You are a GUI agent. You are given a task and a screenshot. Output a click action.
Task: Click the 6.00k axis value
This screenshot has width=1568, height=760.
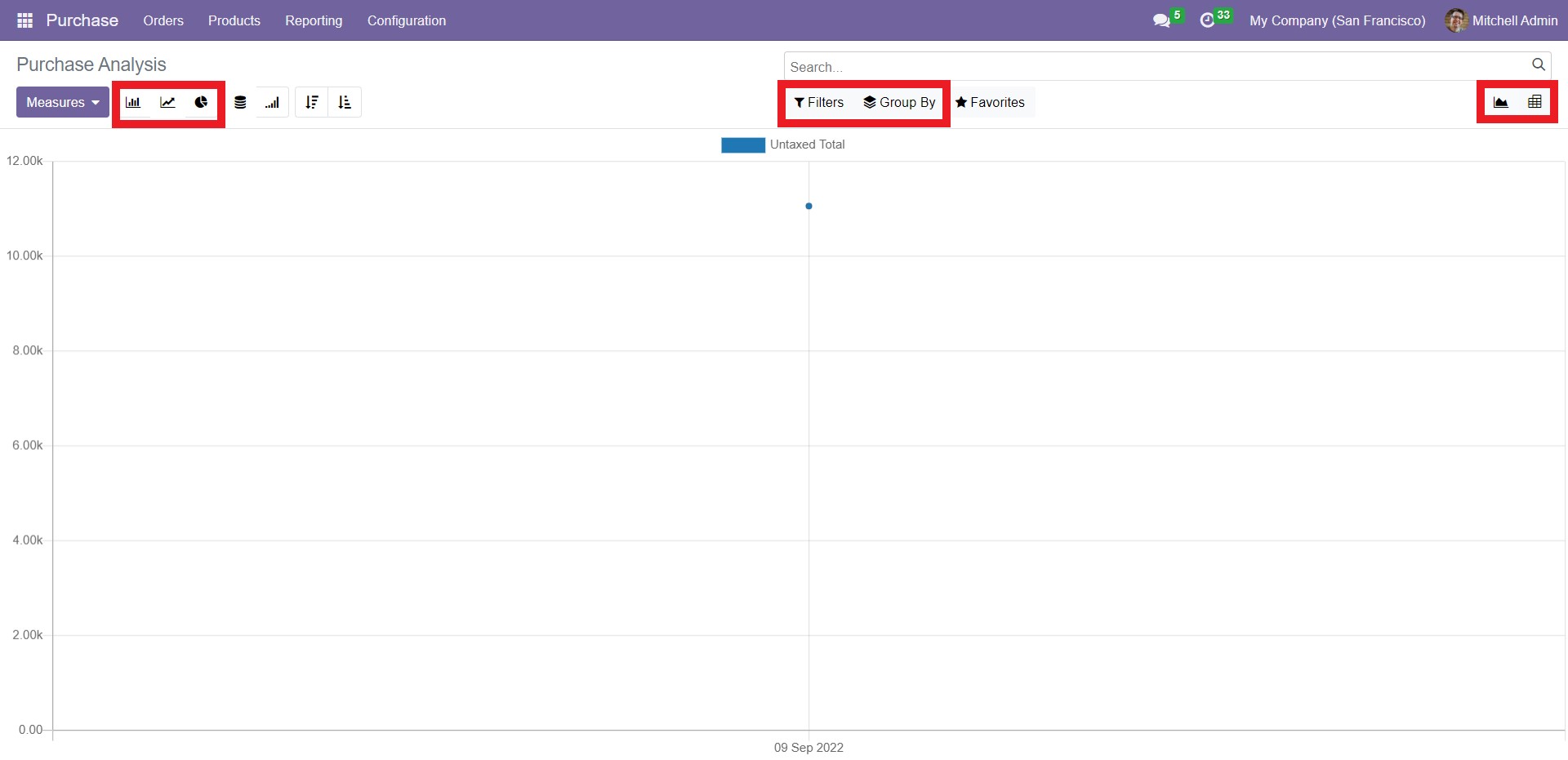27,445
